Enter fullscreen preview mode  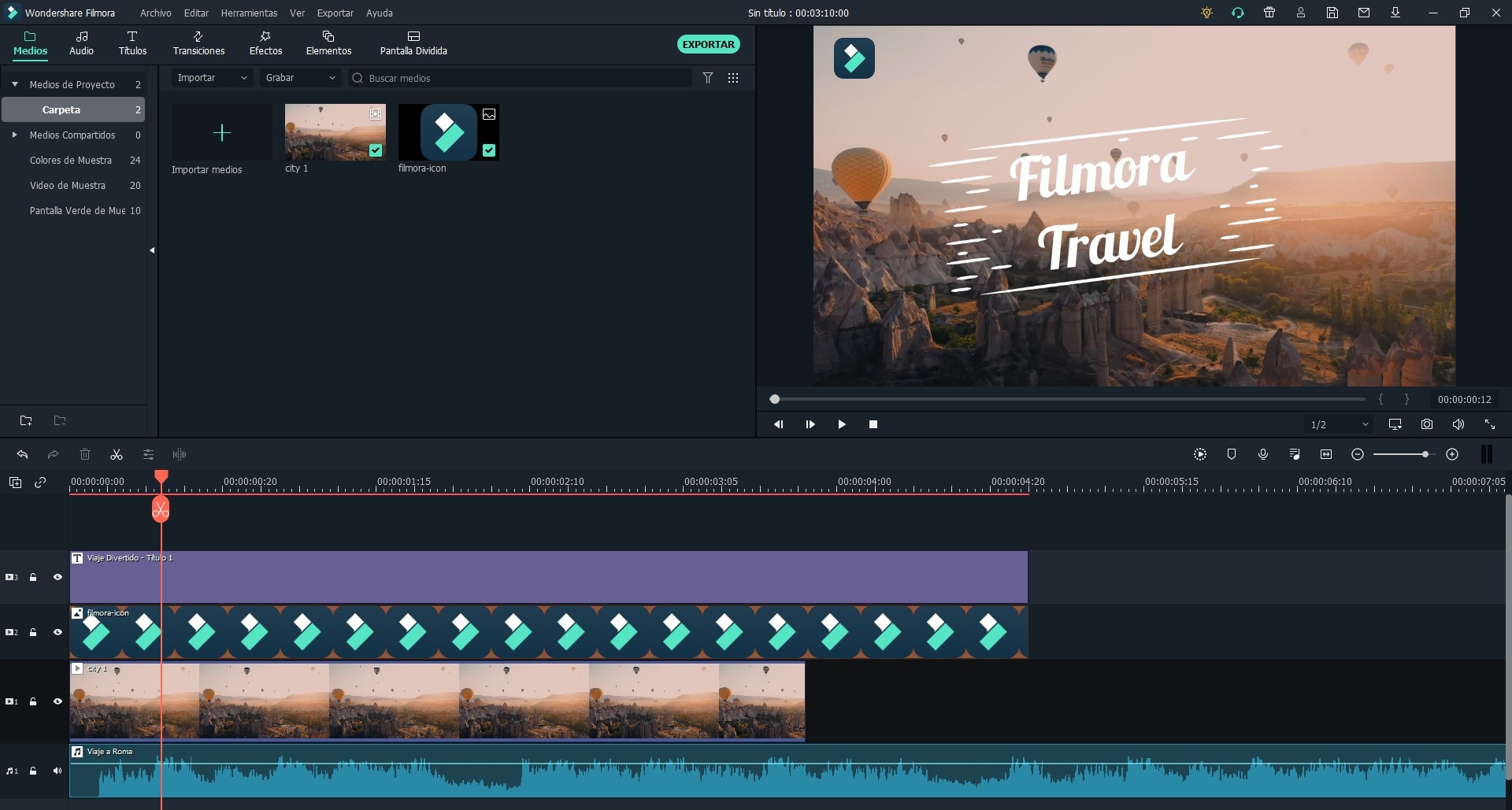[x=1490, y=424]
